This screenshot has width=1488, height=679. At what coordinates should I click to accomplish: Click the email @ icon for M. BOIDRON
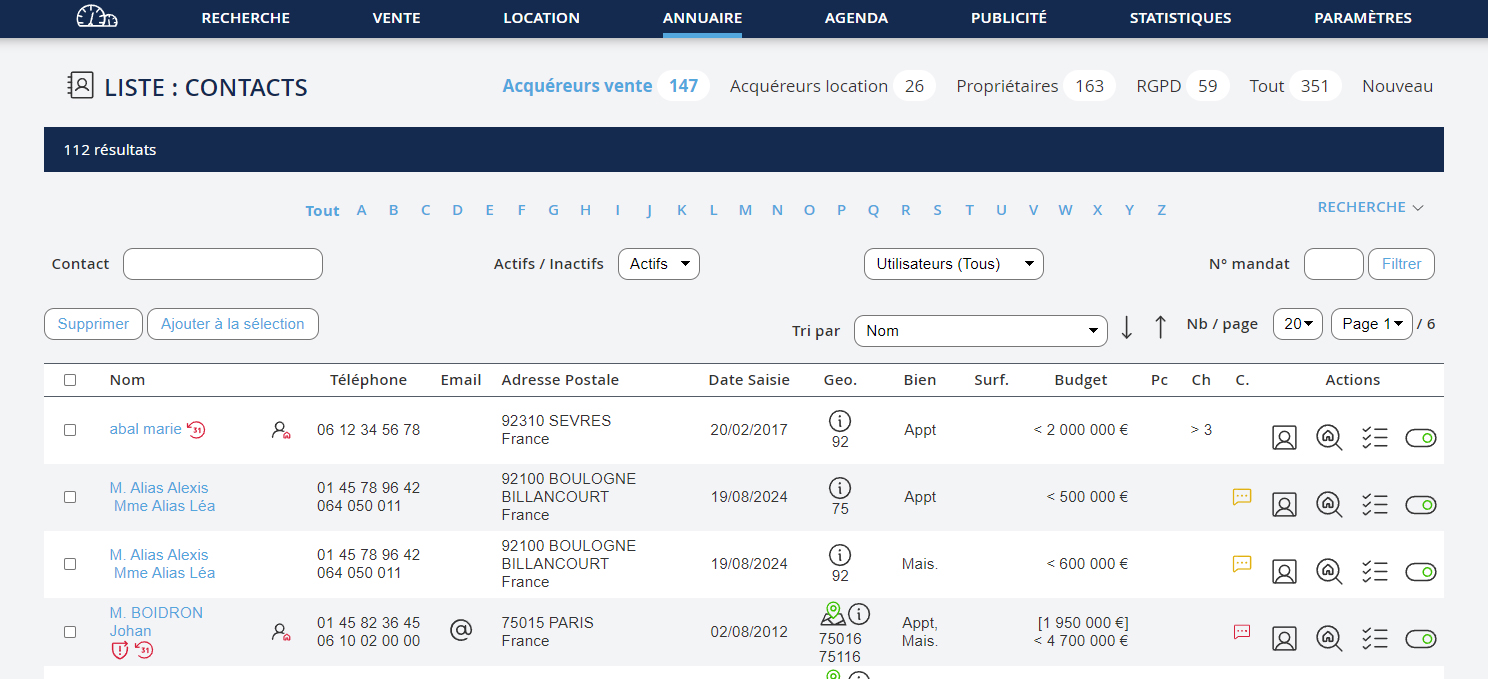[x=460, y=631]
